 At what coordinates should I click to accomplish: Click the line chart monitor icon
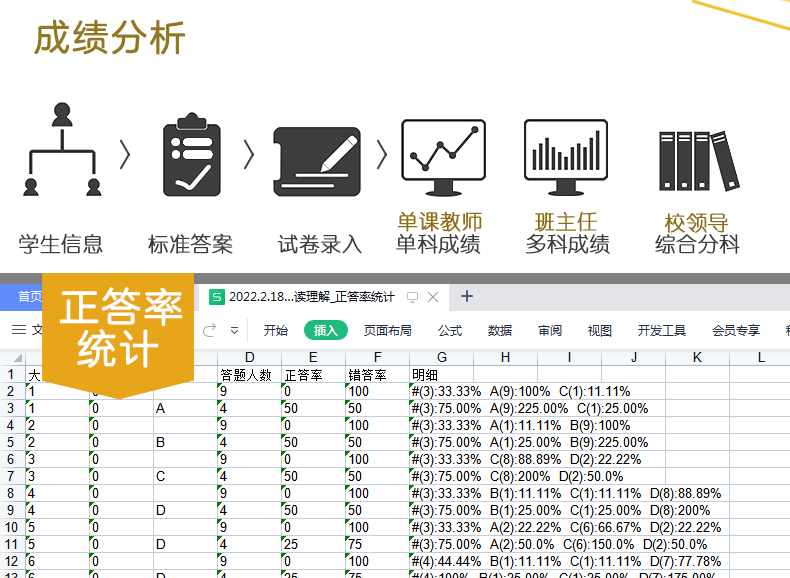pos(443,157)
